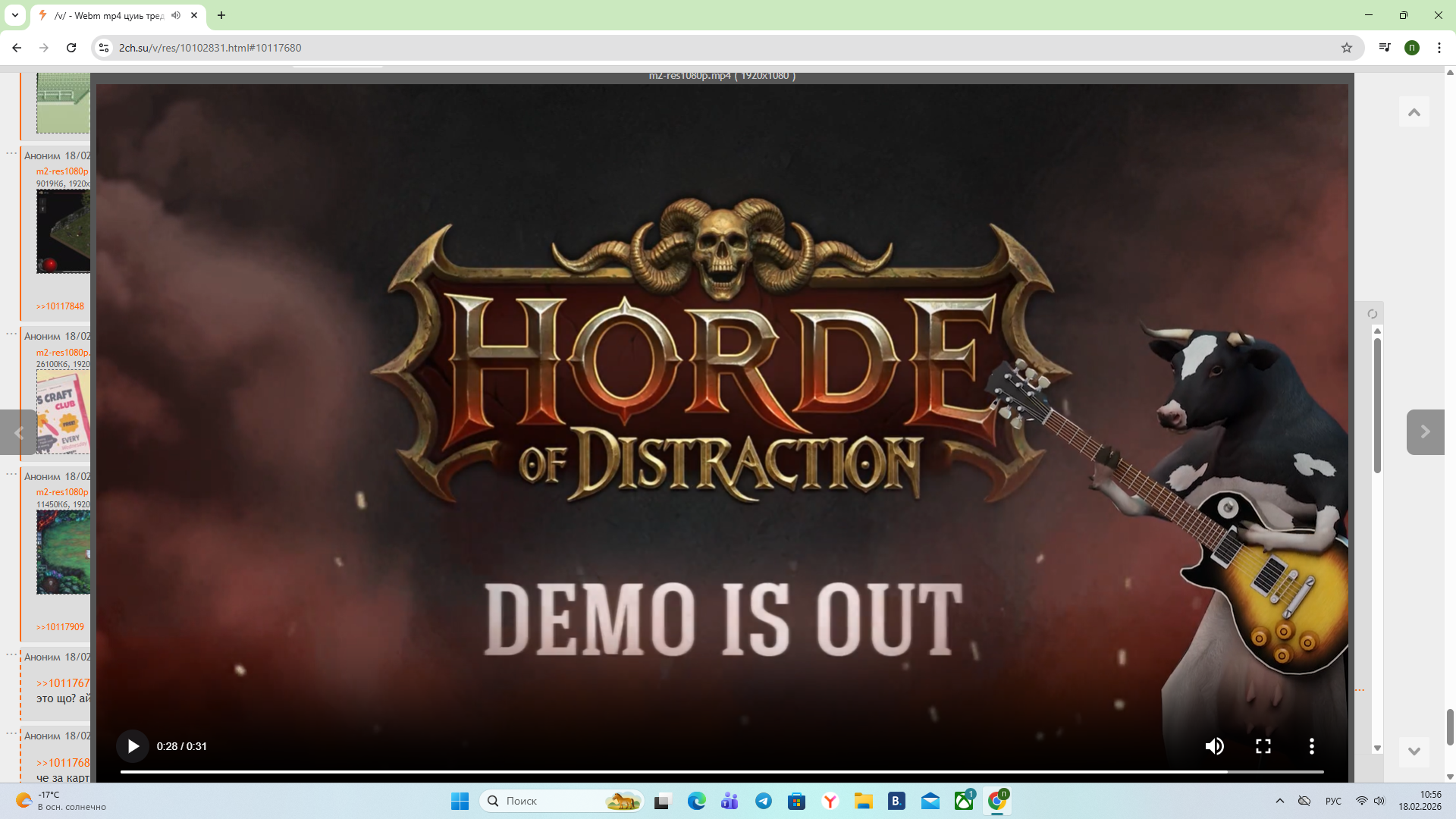Open Telegram from the taskbar

[764, 801]
